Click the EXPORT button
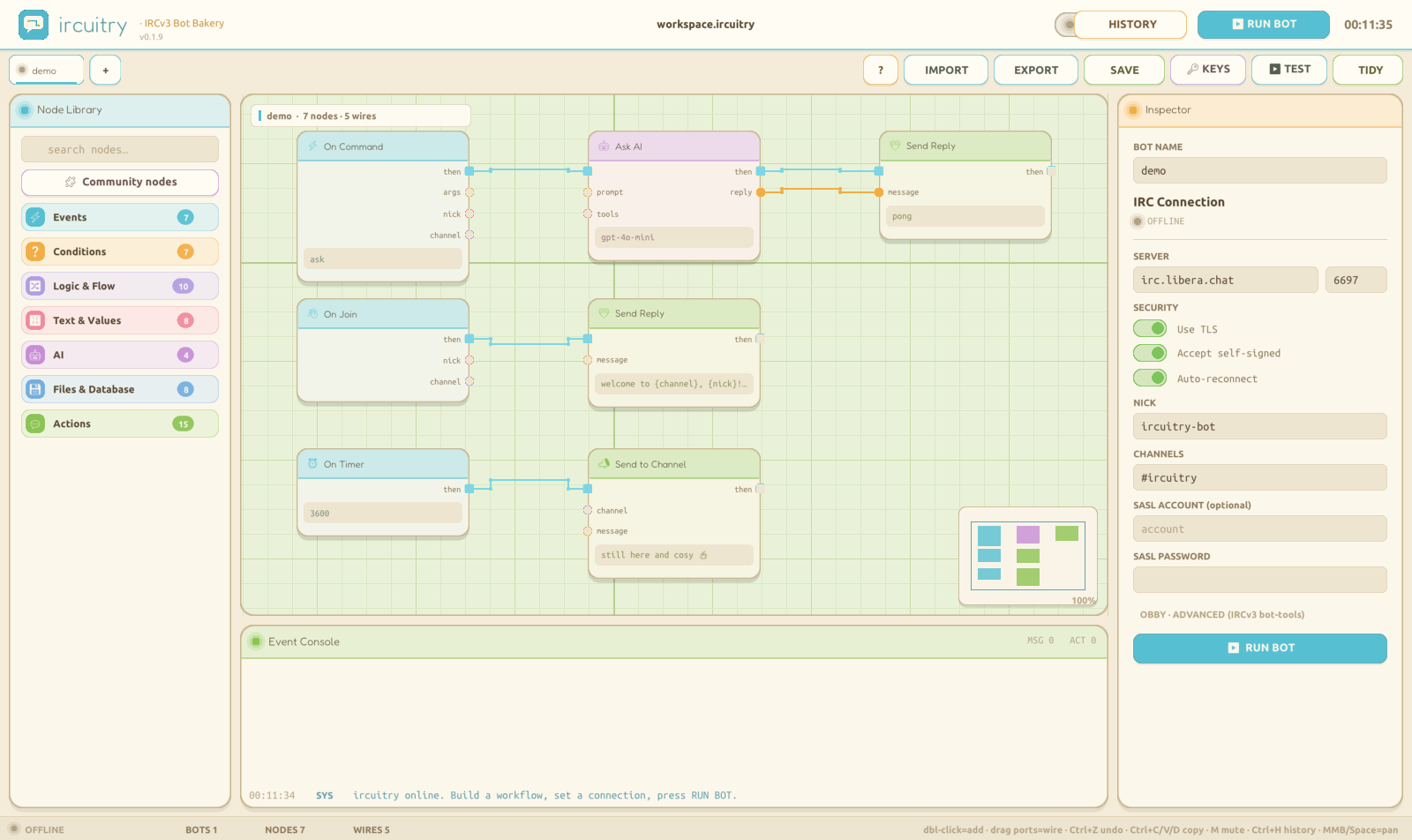1412x840 pixels. coord(1036,70)
